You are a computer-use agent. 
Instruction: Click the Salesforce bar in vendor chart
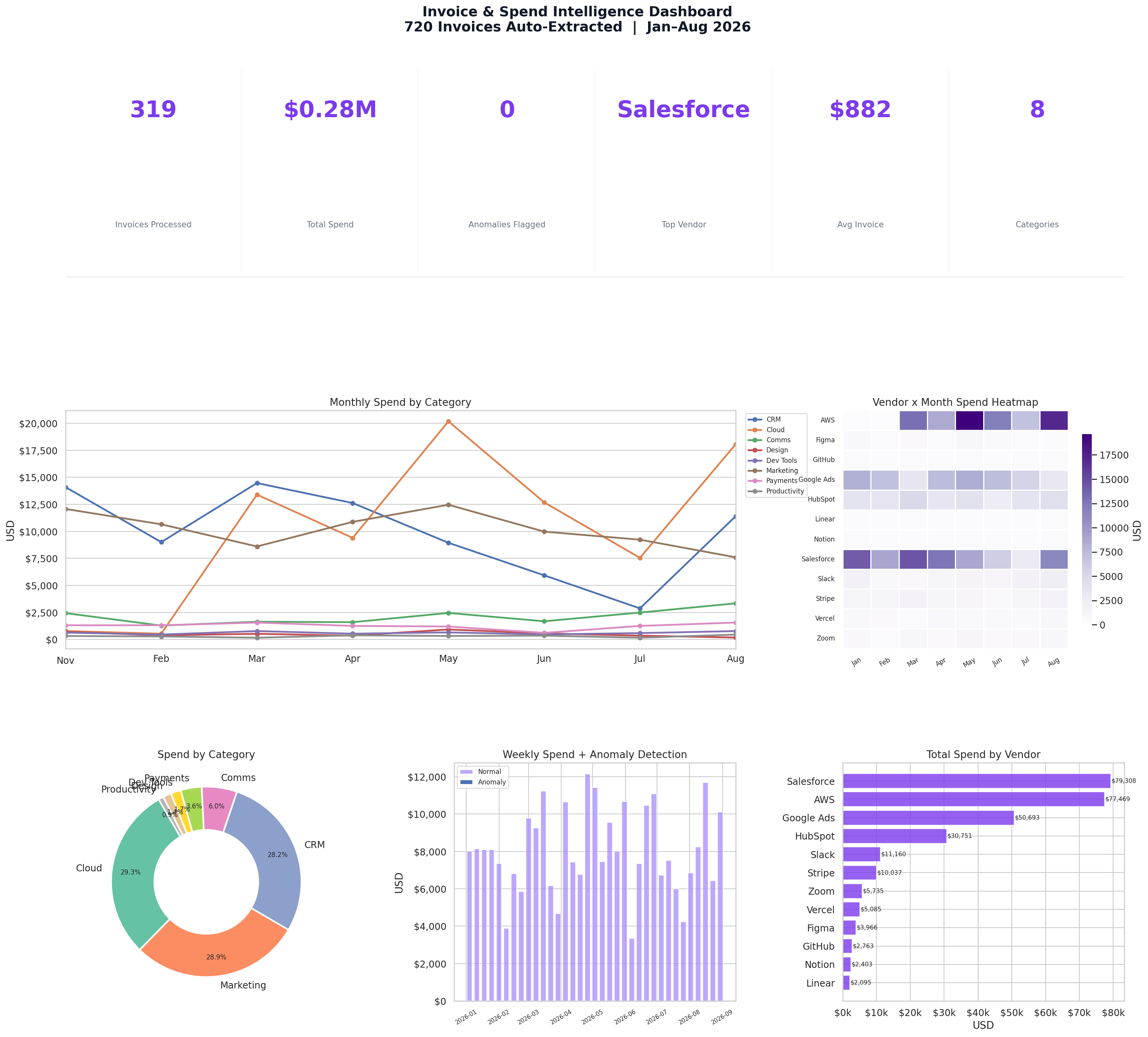[x=977, y=781]
